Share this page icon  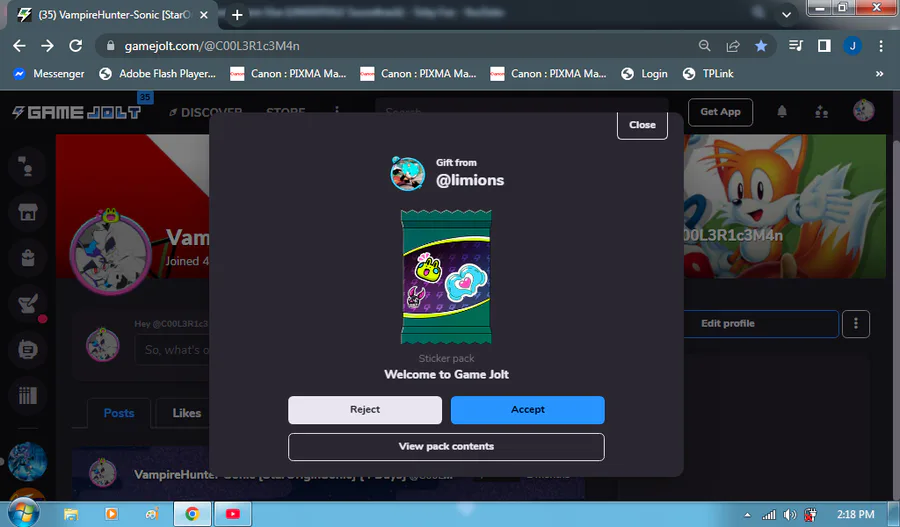coord(733,46)
